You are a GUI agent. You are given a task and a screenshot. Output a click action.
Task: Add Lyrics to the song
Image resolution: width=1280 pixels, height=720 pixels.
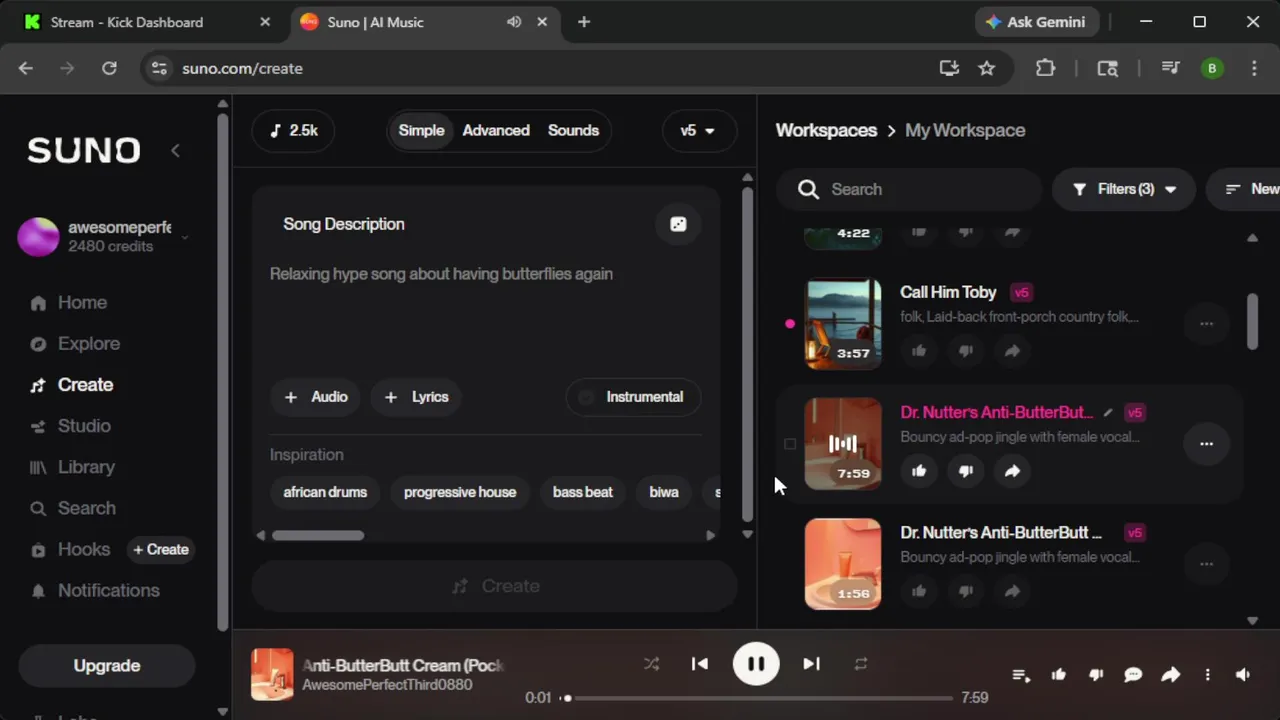tap(417, 397)
